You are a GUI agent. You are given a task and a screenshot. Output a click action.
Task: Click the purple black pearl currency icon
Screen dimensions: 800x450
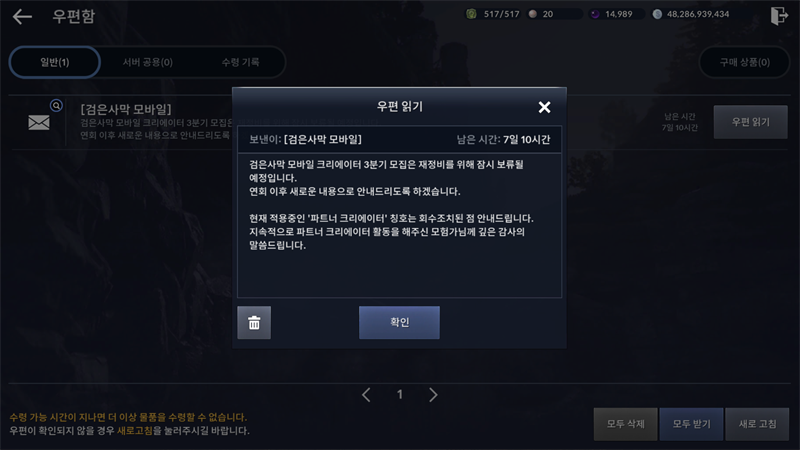595,14
